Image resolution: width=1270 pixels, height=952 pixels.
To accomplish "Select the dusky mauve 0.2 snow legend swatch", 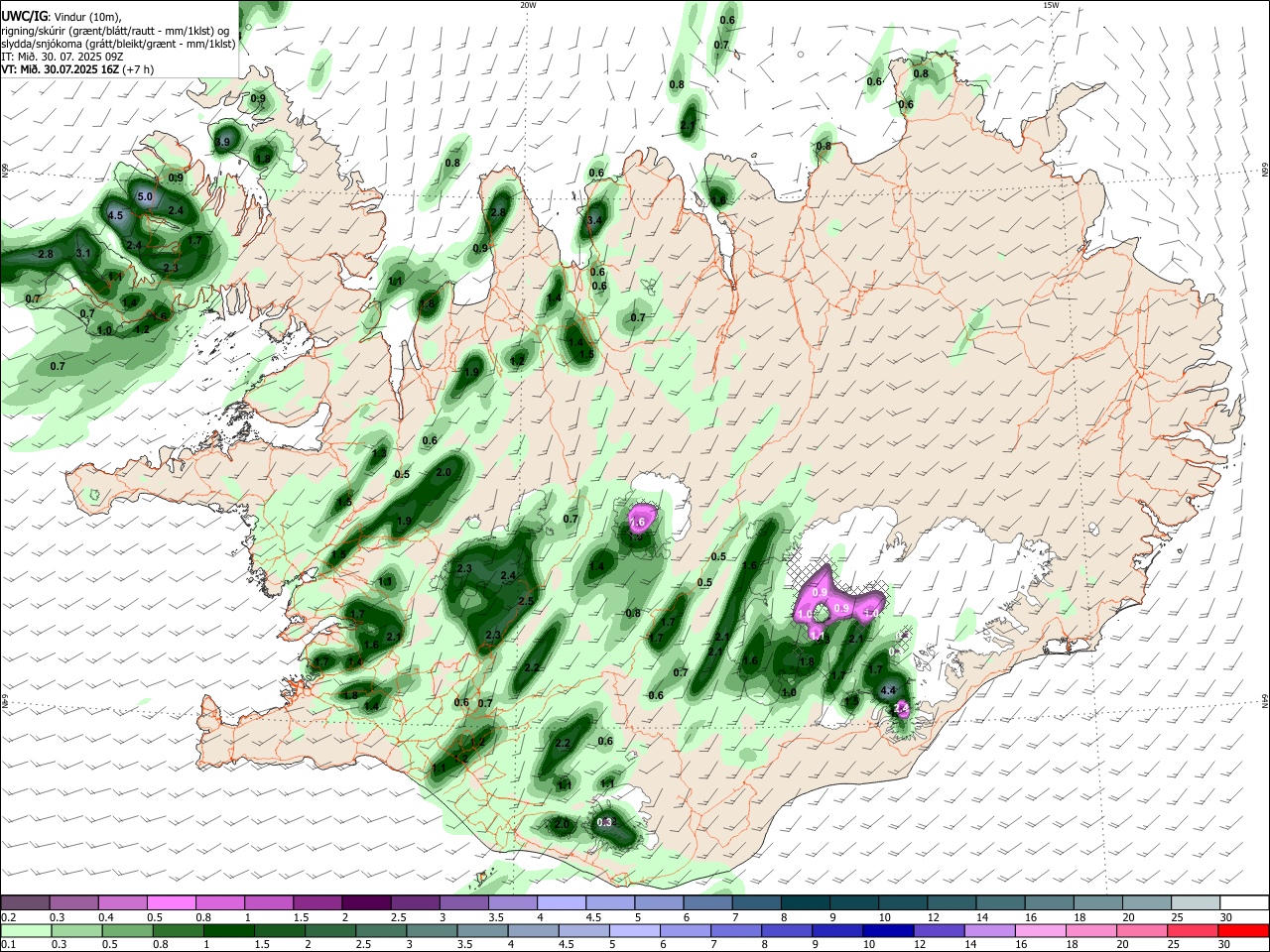I will (25, 902).
